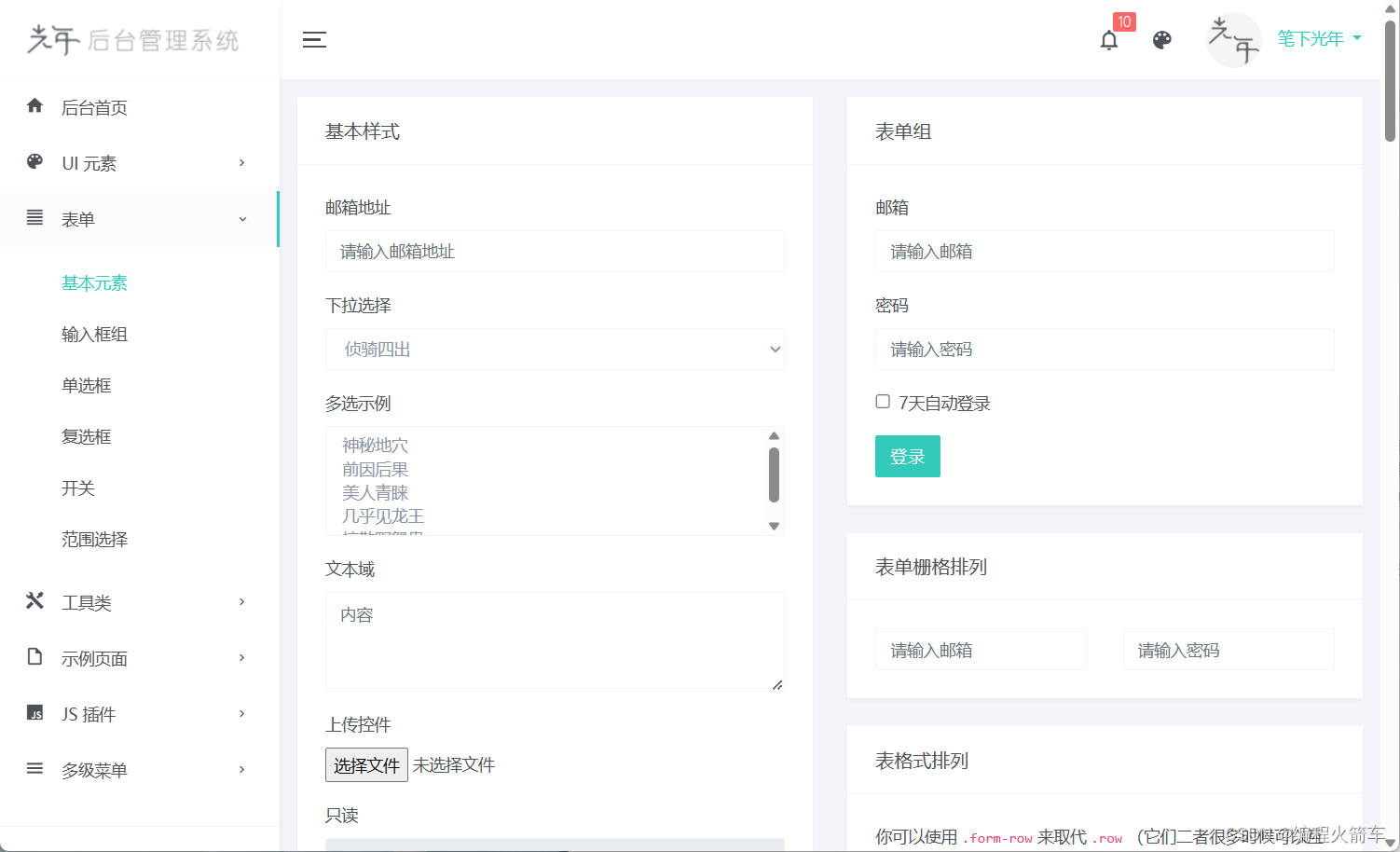
Task: Expand the UI 元素 menu arrow
Action: click(x=242, y=163)
